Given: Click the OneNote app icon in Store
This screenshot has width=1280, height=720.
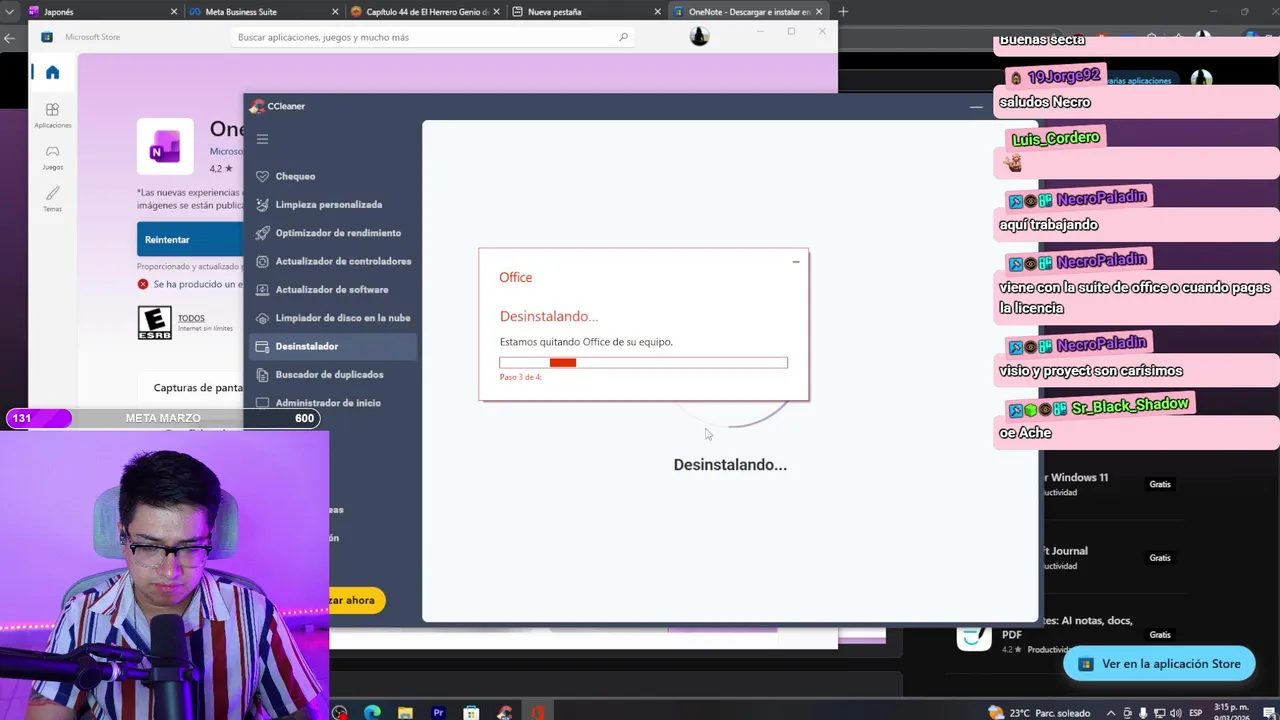Looking at the screenshot, I should [x=165, y=146].
